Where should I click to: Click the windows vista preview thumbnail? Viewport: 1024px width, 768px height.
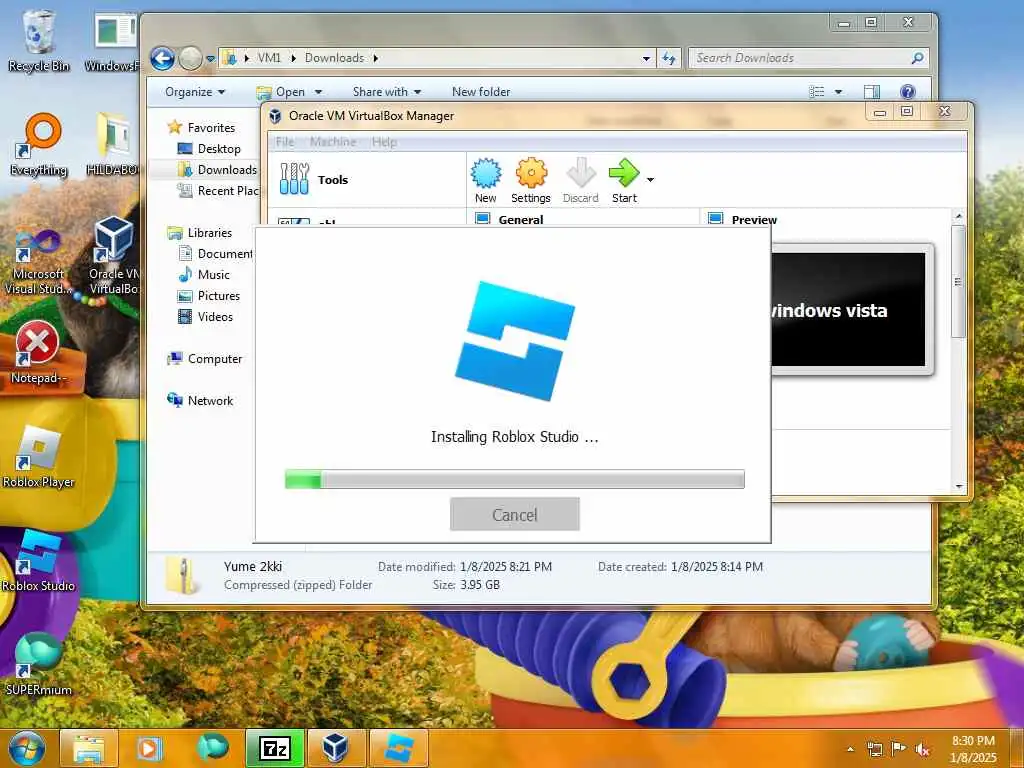849,310
